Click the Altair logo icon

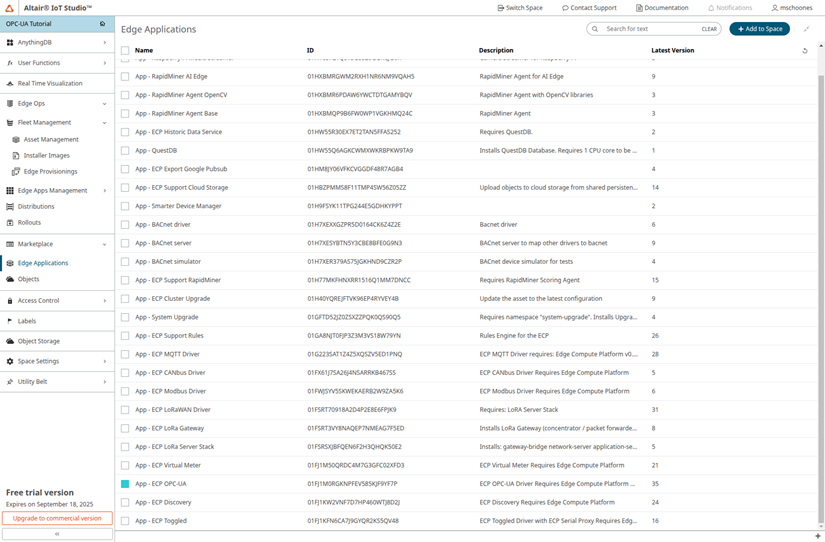coord(9,8)
